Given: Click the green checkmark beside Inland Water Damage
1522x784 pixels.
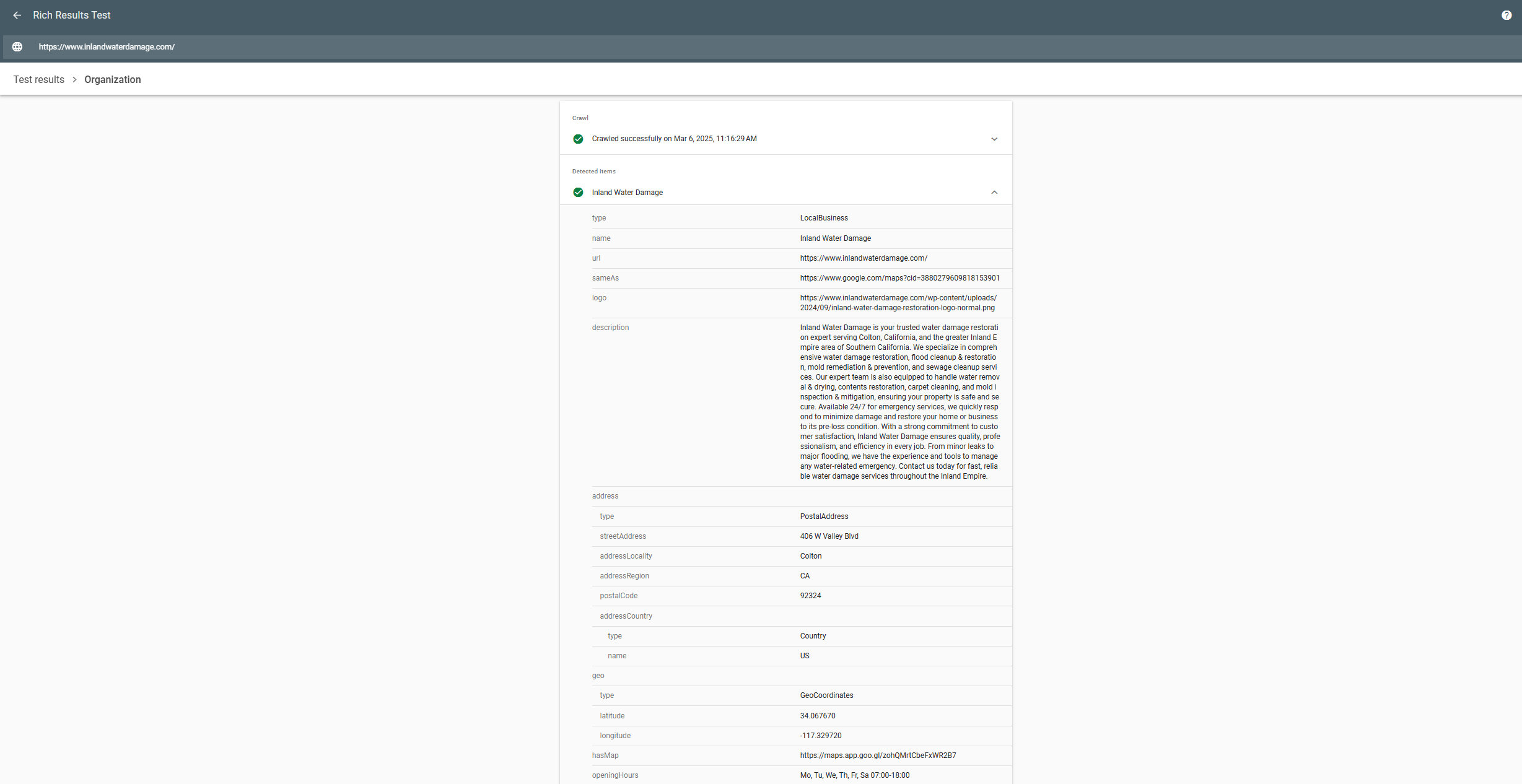Looking at the screenshot, I should coord(578,193).
